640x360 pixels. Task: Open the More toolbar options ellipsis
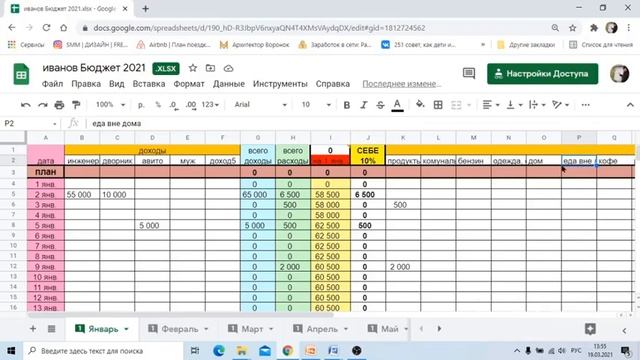pyautogui.click(x=585, y=105)
